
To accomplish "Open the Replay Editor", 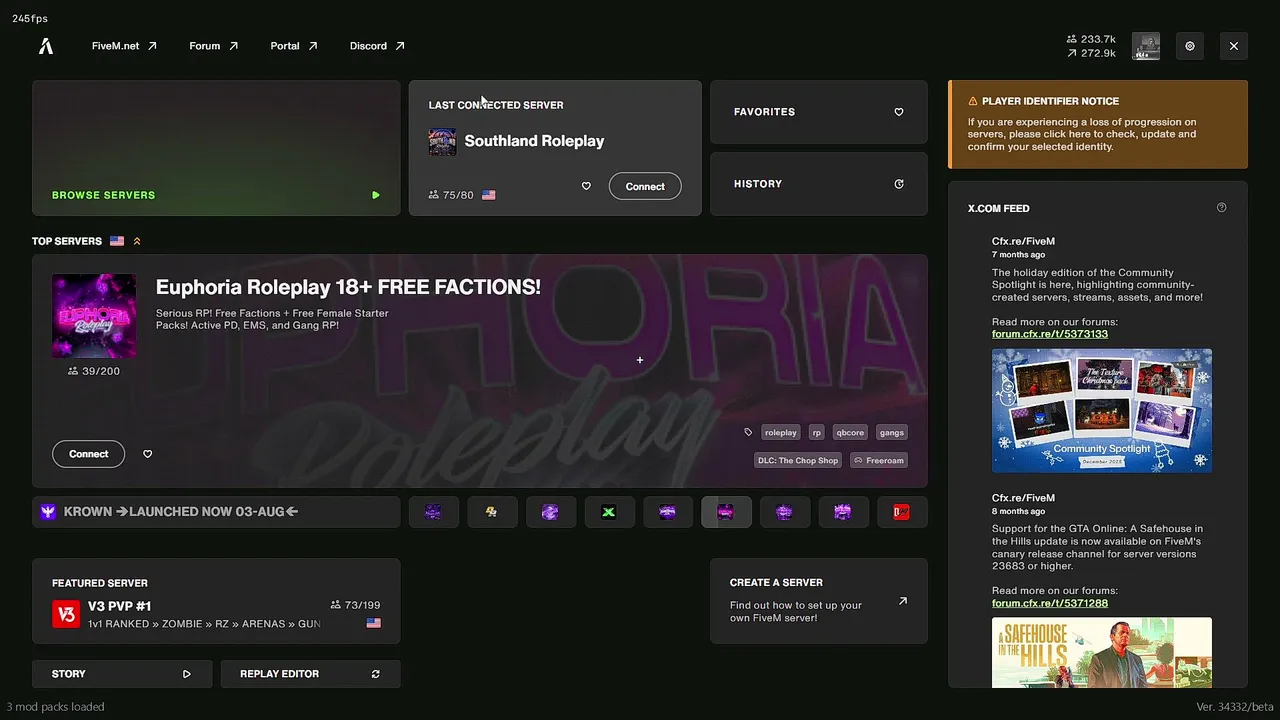I will click(x=310, y=674).
